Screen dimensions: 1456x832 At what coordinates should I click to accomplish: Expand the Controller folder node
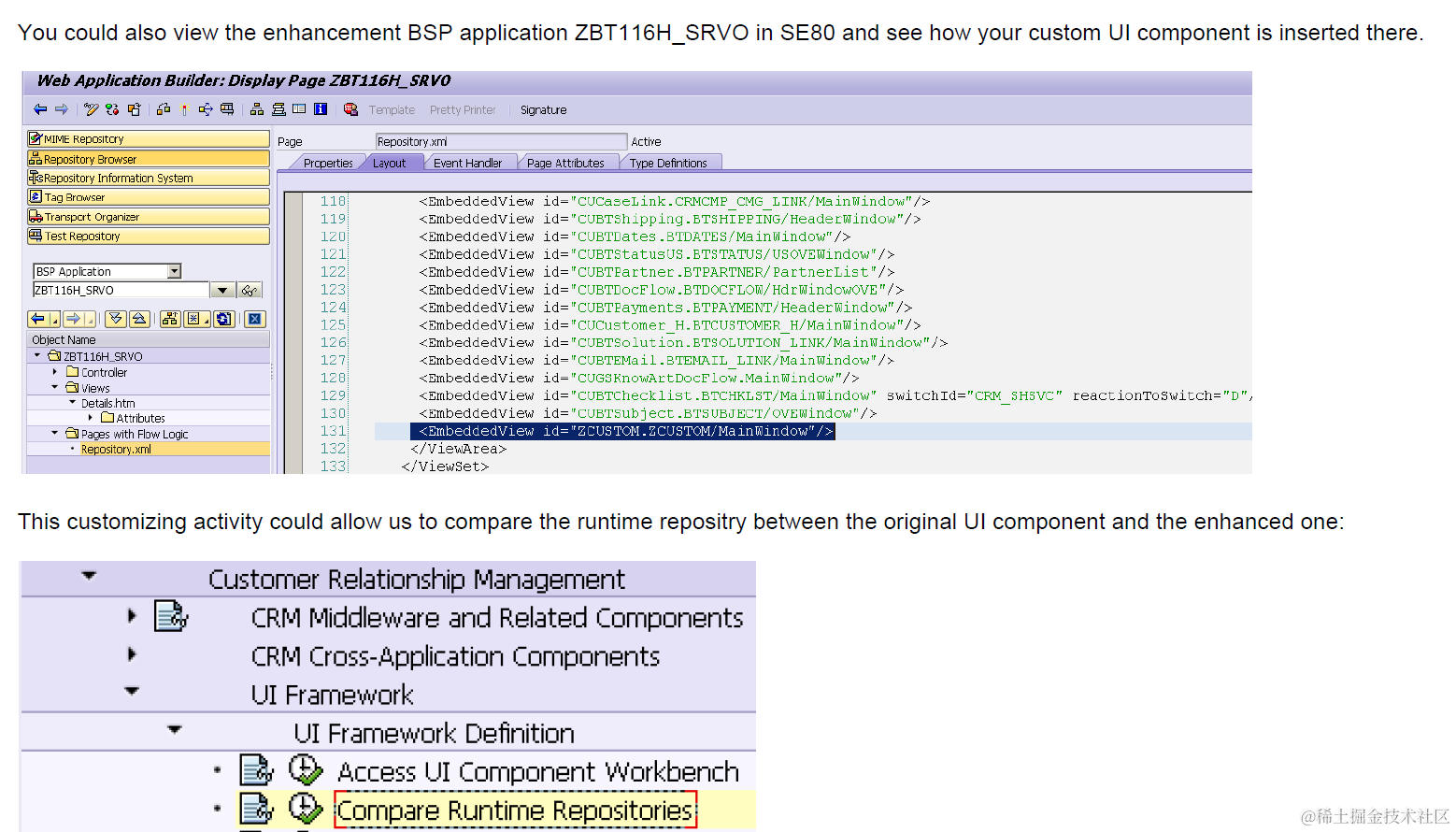point(54,372)
